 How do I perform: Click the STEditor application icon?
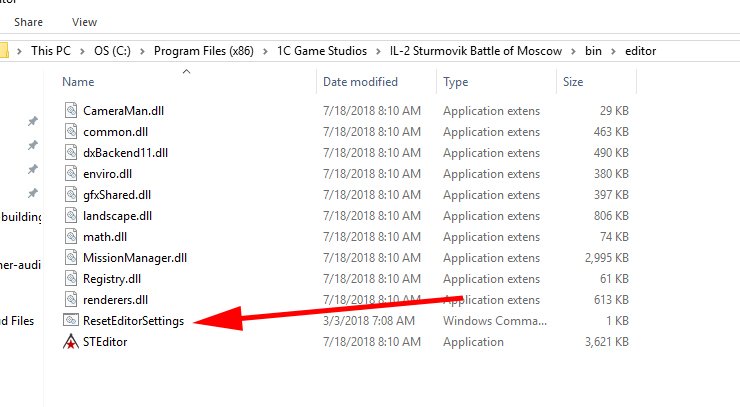70,342
